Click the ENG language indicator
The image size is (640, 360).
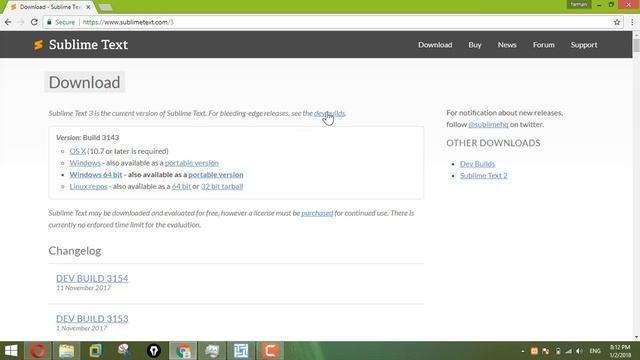(x=595, y=351)
